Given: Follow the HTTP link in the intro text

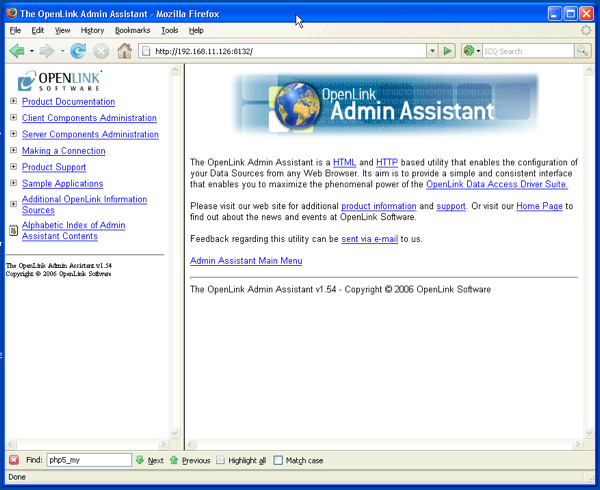Looking at the screenshot, I should coord(387,163).
